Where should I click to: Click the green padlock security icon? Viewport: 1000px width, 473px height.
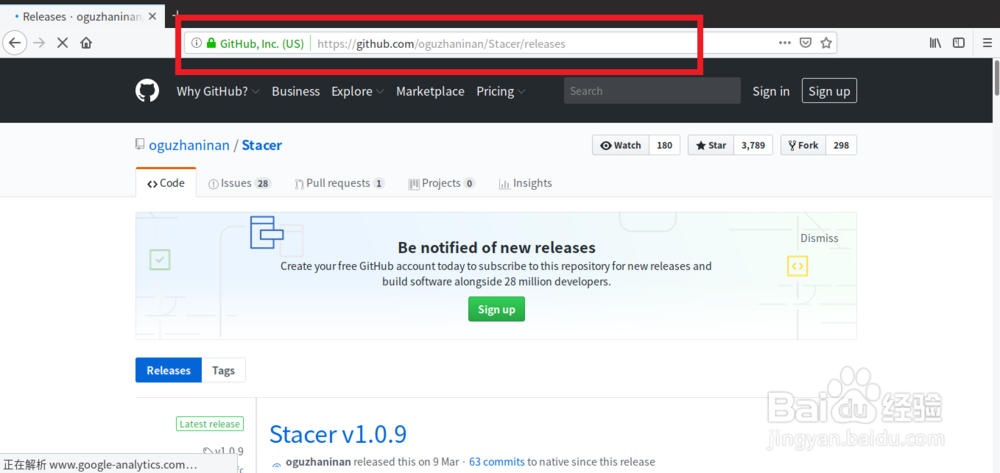(211, 43)
